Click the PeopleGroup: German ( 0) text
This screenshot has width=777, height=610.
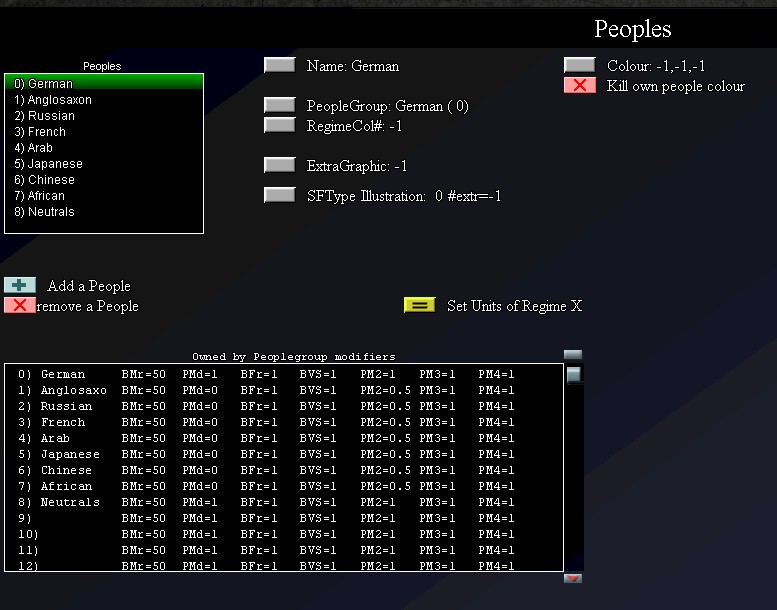tap(388, 106)
